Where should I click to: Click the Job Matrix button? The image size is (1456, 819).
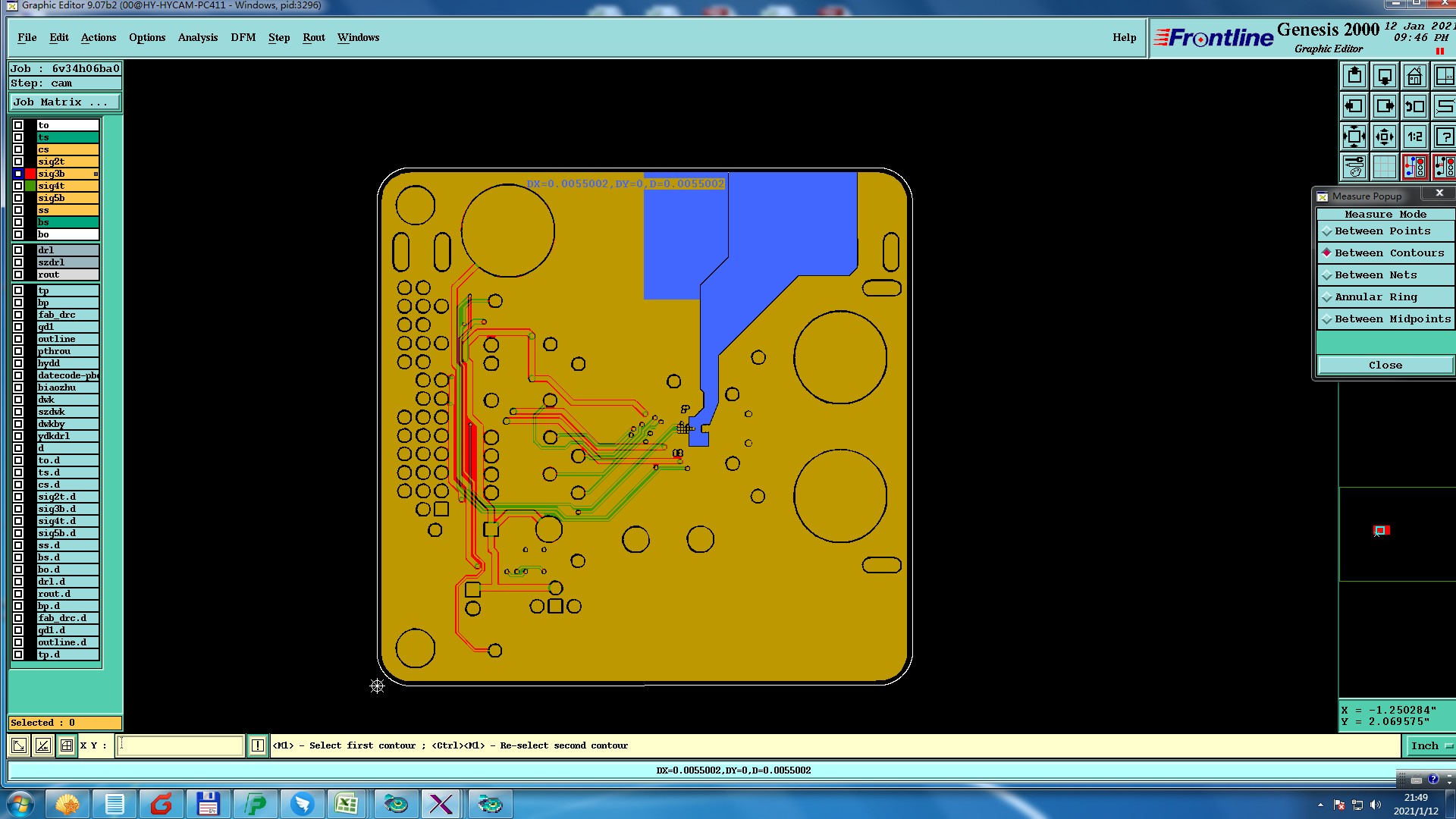[x=64, y=102]
